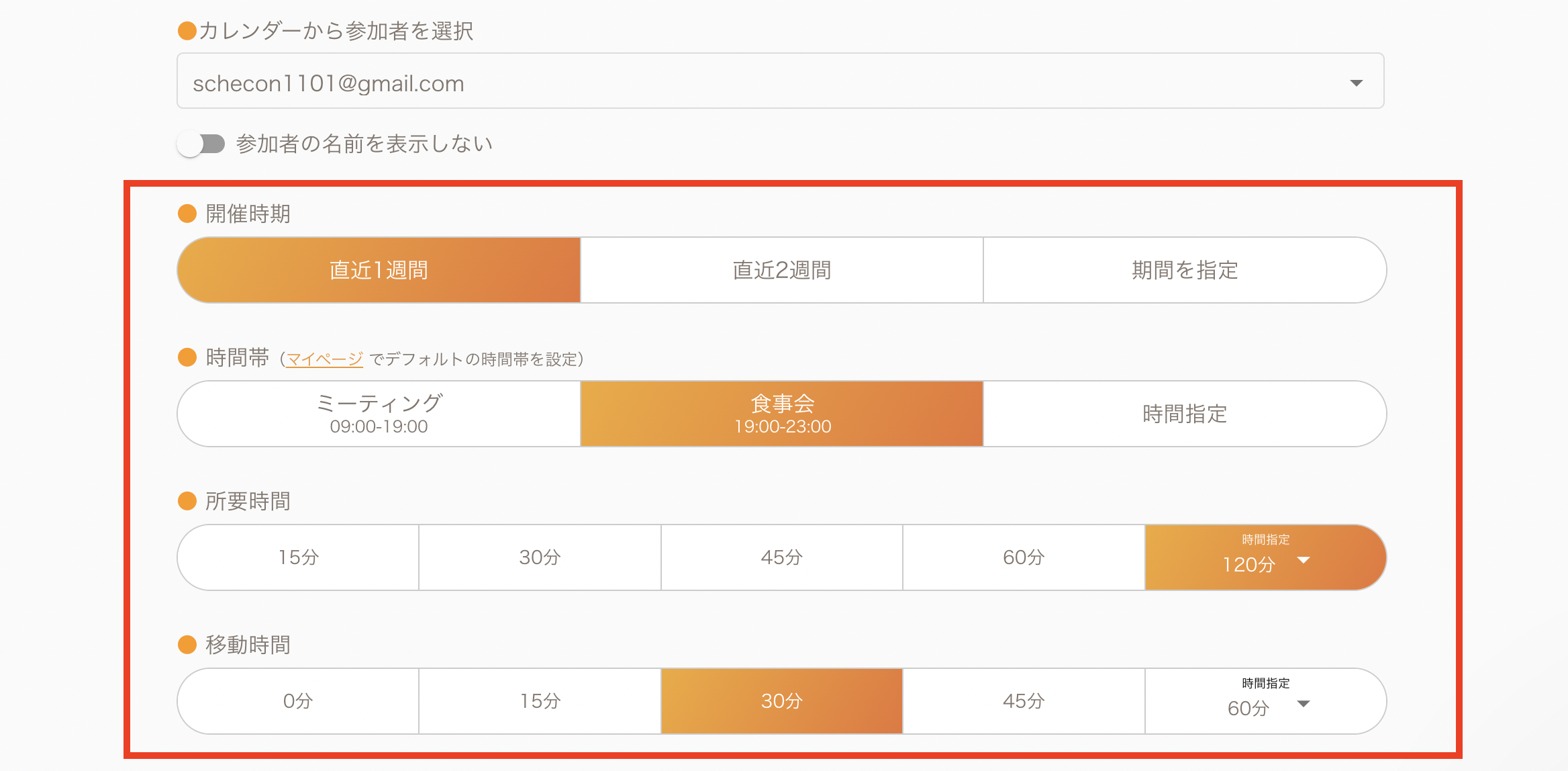Select 食事会 19:00-23:00 time slot
The height and width of the screenshot is (771, 1568).
point(781,414)
